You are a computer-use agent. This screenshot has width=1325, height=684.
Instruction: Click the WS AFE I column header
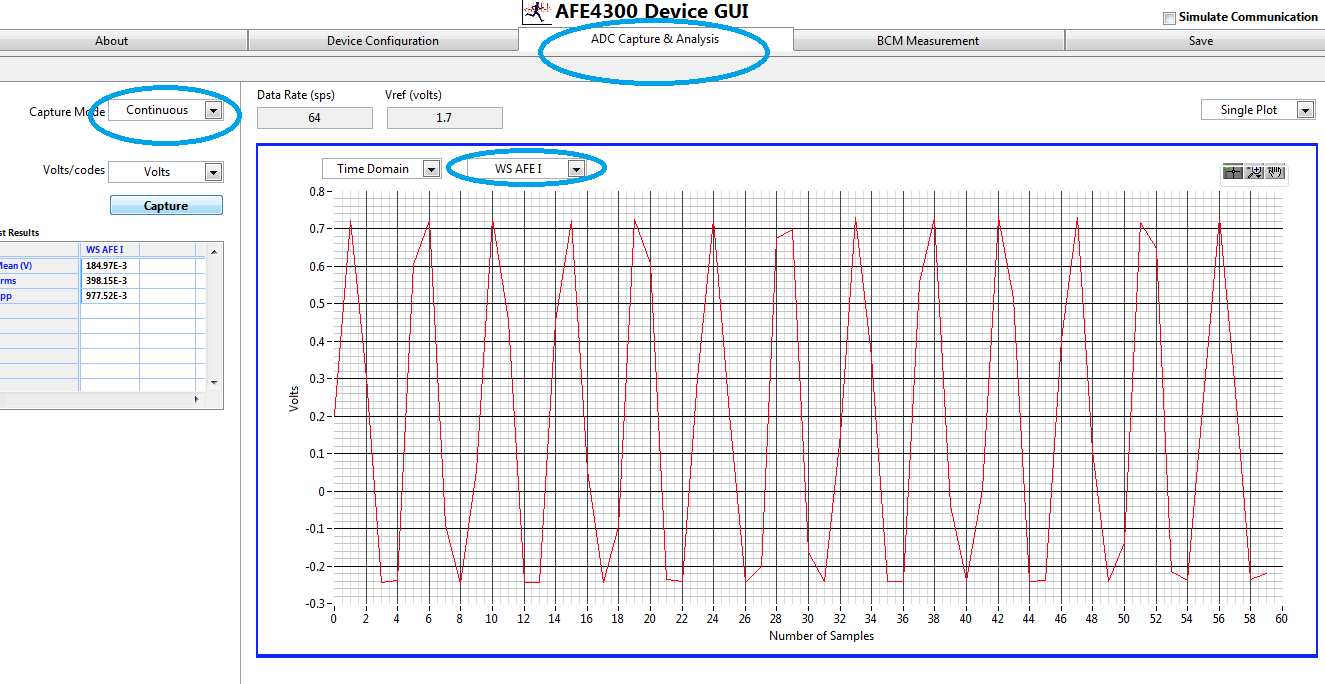point(109,250)
